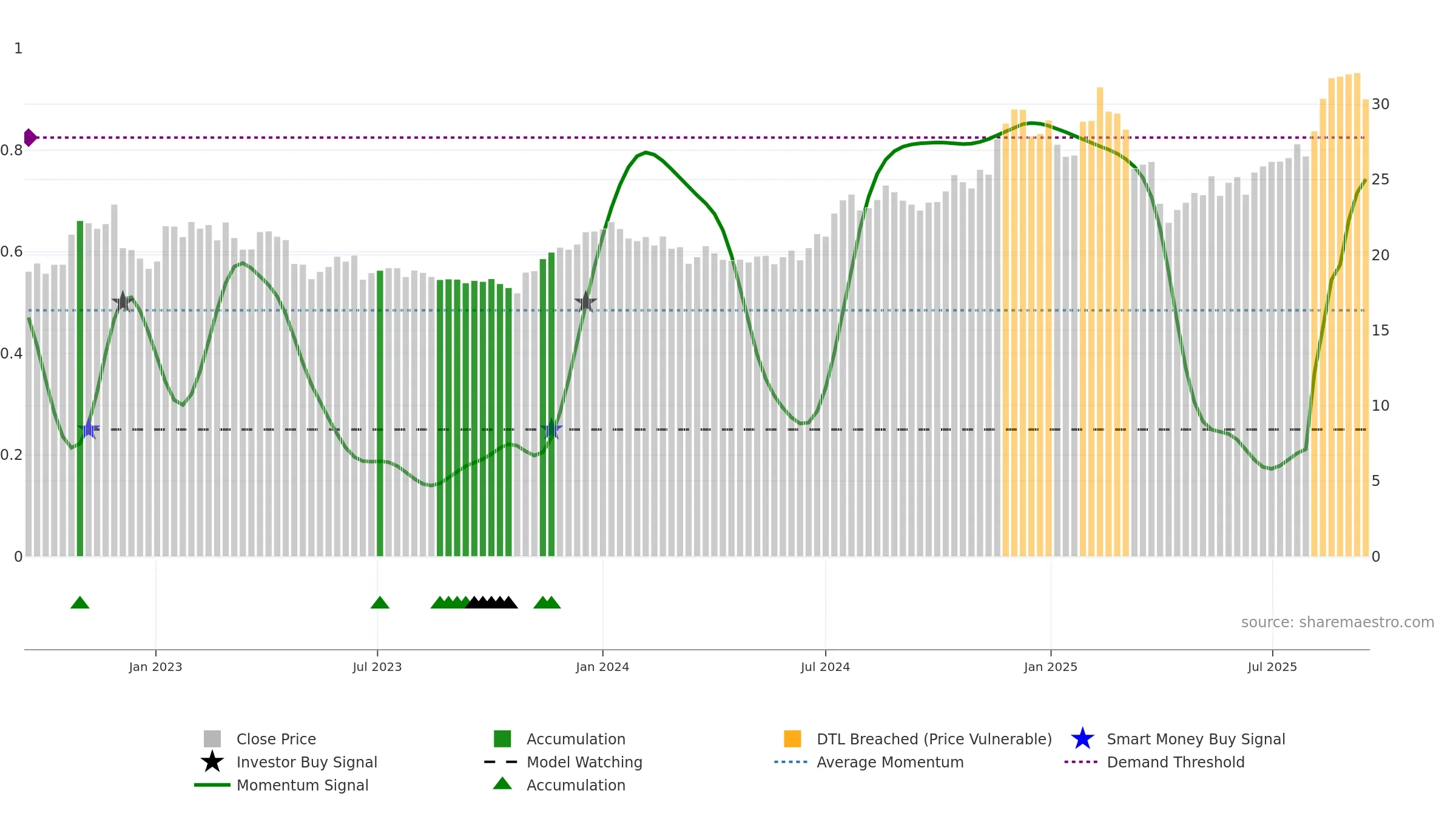
Task: Click the Close Price legend label
Action: [276, 739]
